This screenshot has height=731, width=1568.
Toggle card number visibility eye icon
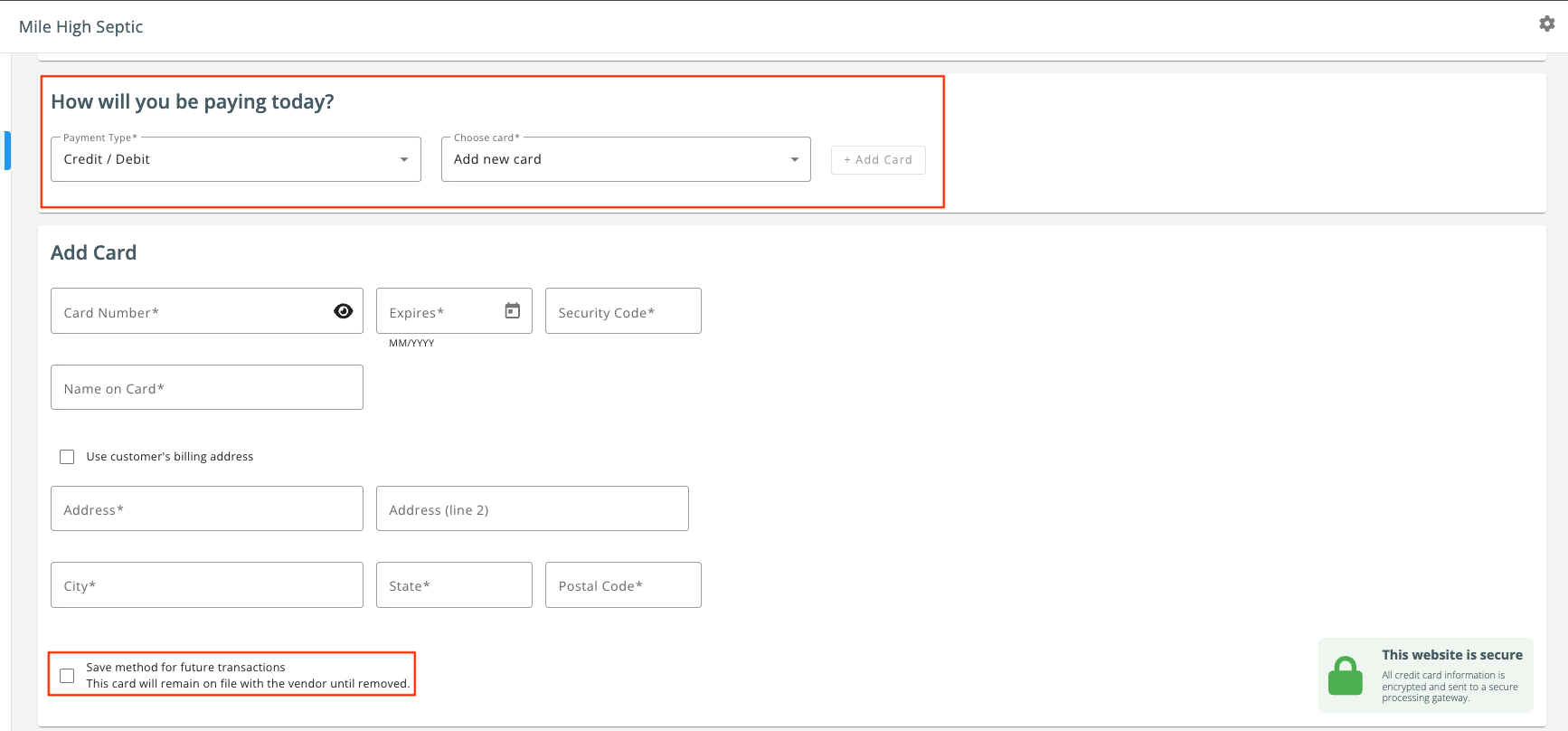(344, 311)
